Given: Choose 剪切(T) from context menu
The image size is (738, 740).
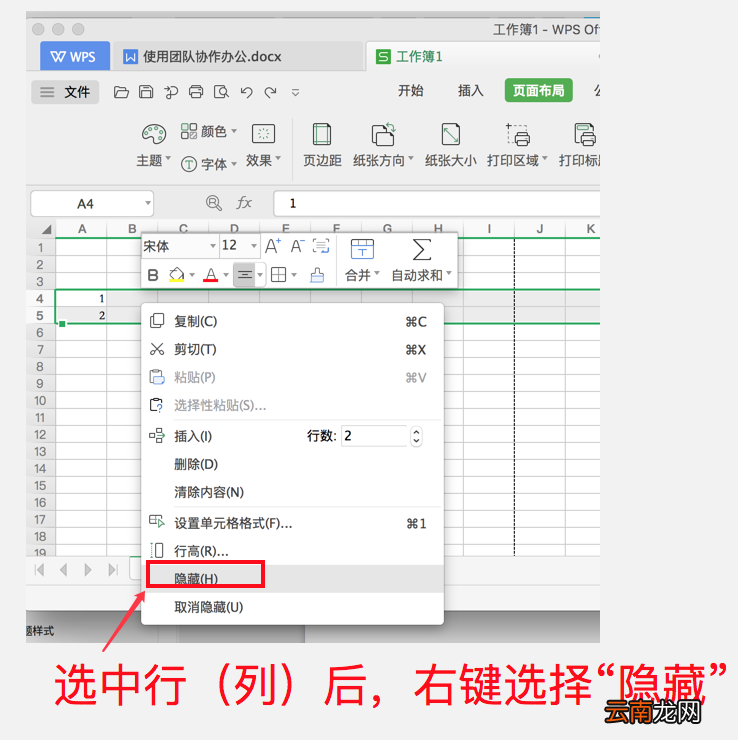Looking at the screenshot, I should click(292, 349).
